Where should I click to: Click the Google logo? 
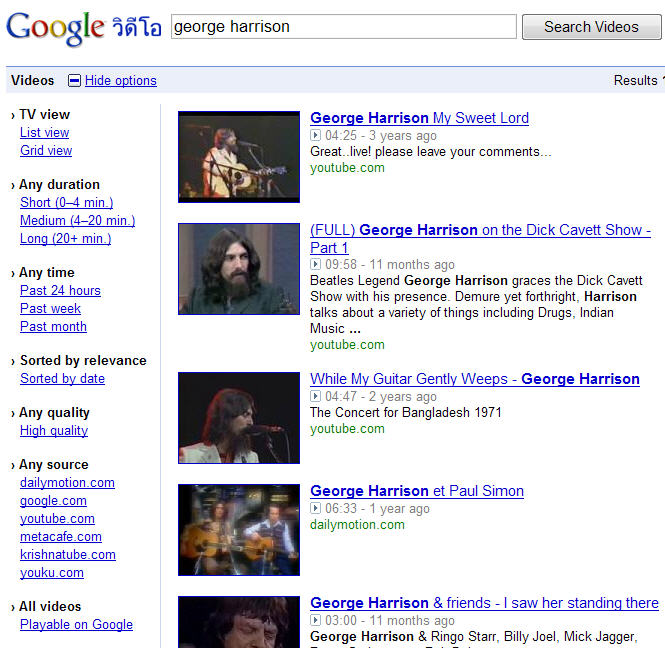tap(55, 27)
